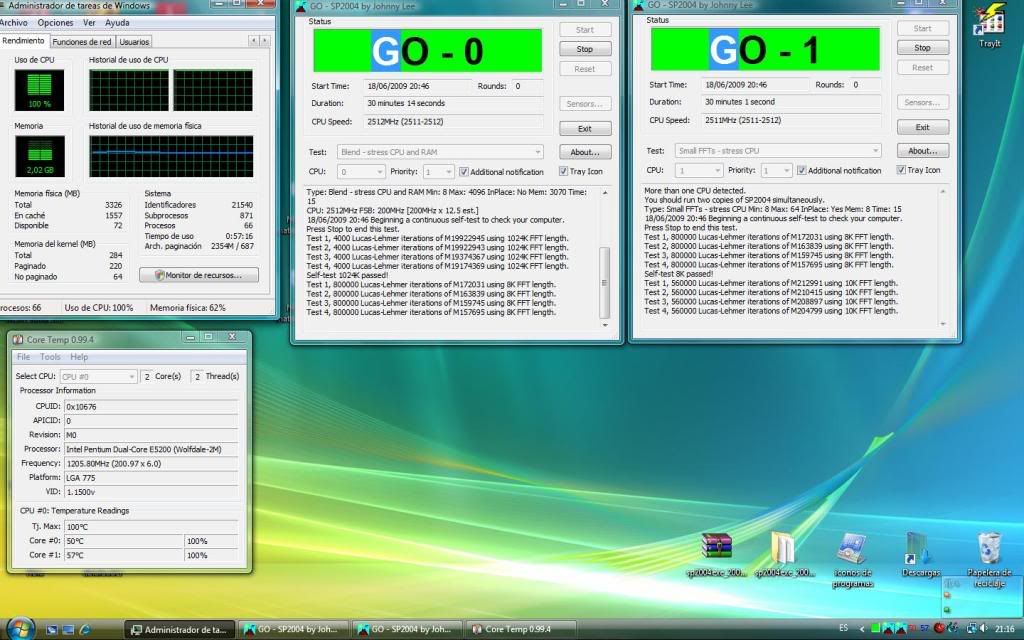
Task: Click the ES language indicator in taskbar
Action: [x=843, y=629]
